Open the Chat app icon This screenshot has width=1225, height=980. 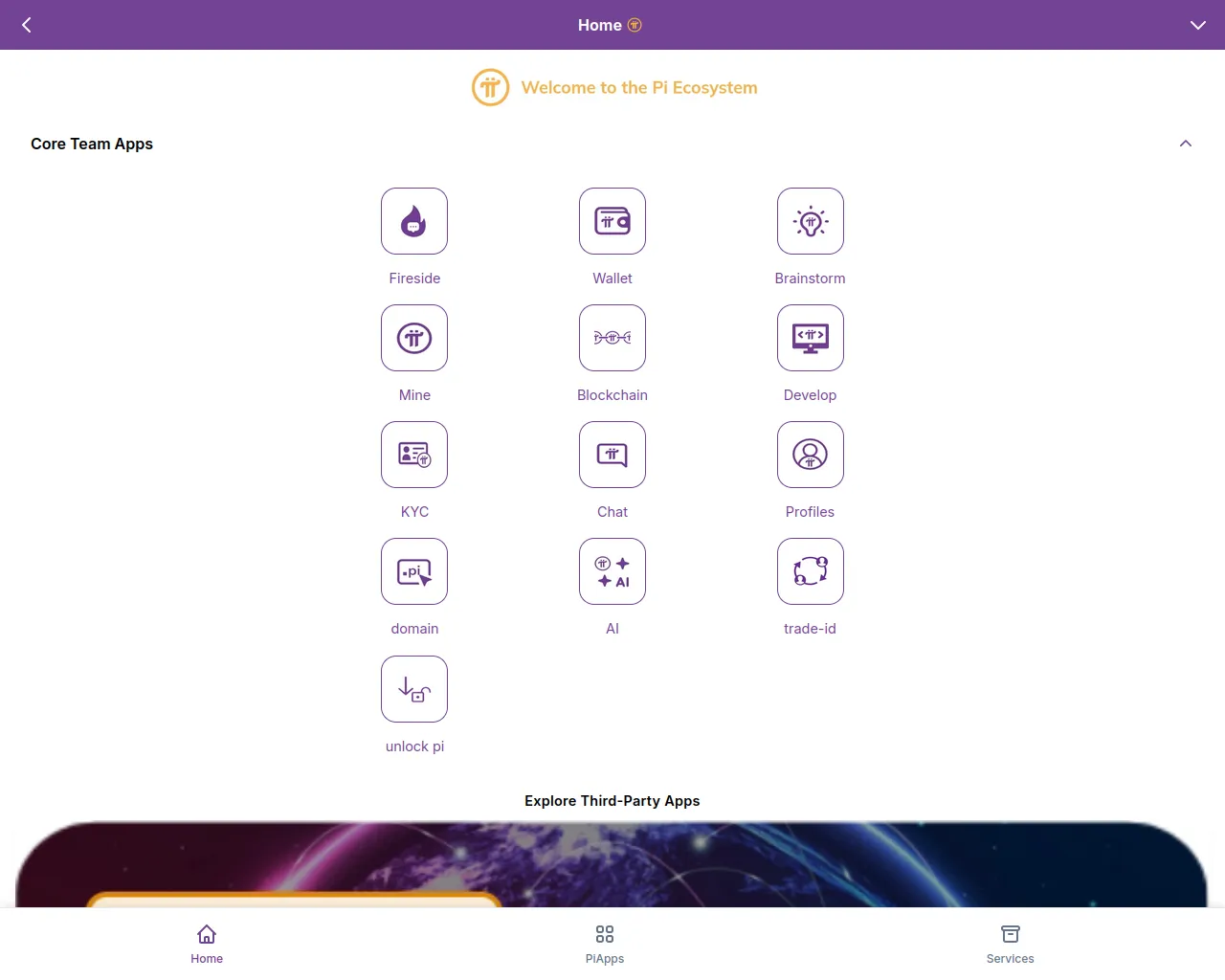click(x=612, y=455)
